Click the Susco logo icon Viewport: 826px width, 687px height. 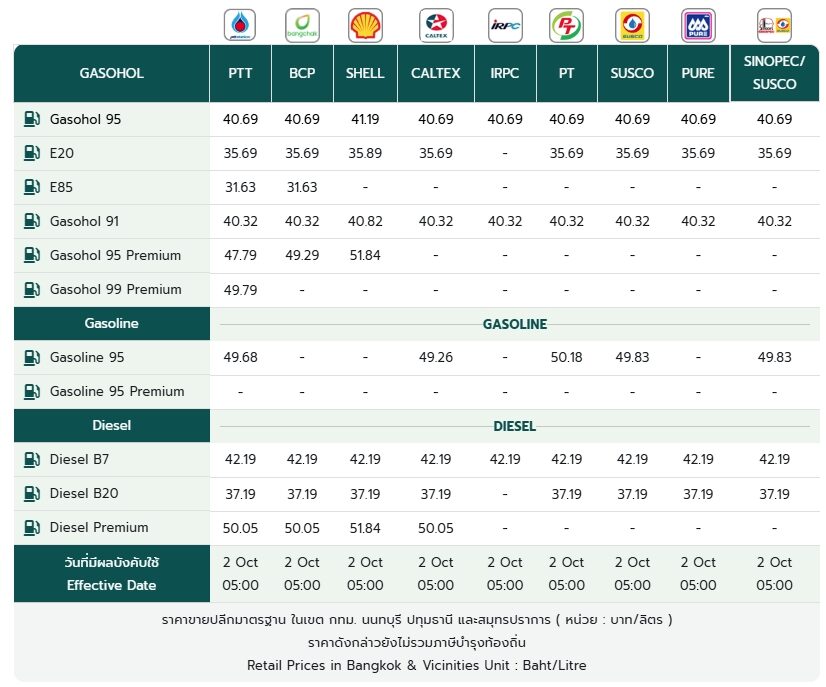click(x=632, y=25)
